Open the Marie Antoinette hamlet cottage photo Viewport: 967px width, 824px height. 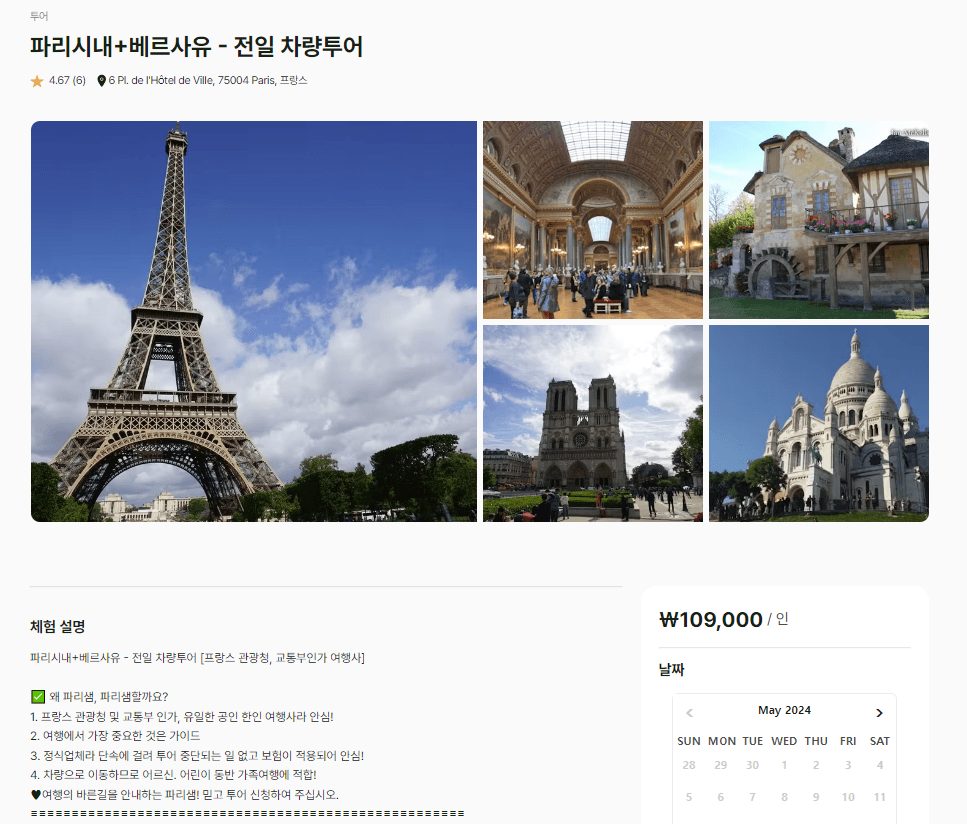point(817,220)
